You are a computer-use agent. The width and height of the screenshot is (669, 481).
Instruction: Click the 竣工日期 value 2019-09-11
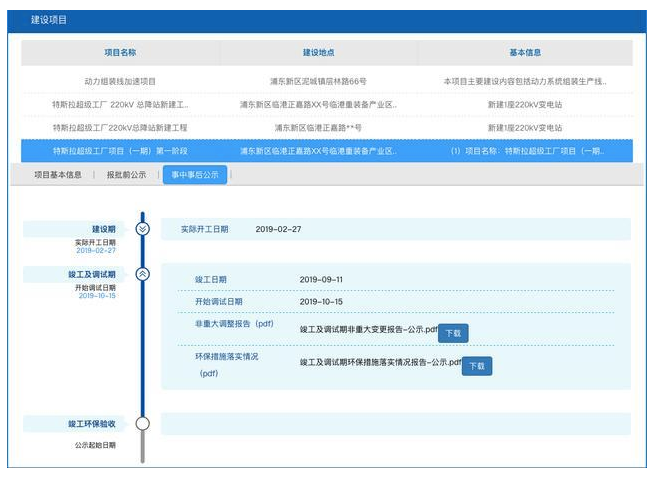[x=321, y=280]
